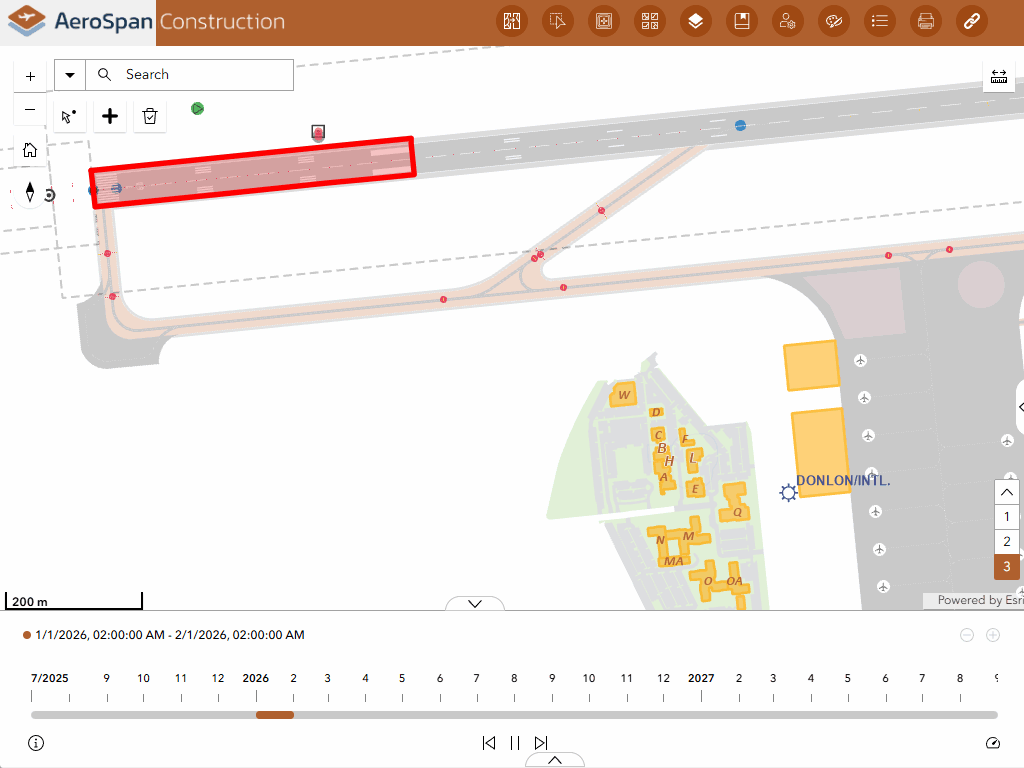Click the orange time slider thumb

[275, 715]
